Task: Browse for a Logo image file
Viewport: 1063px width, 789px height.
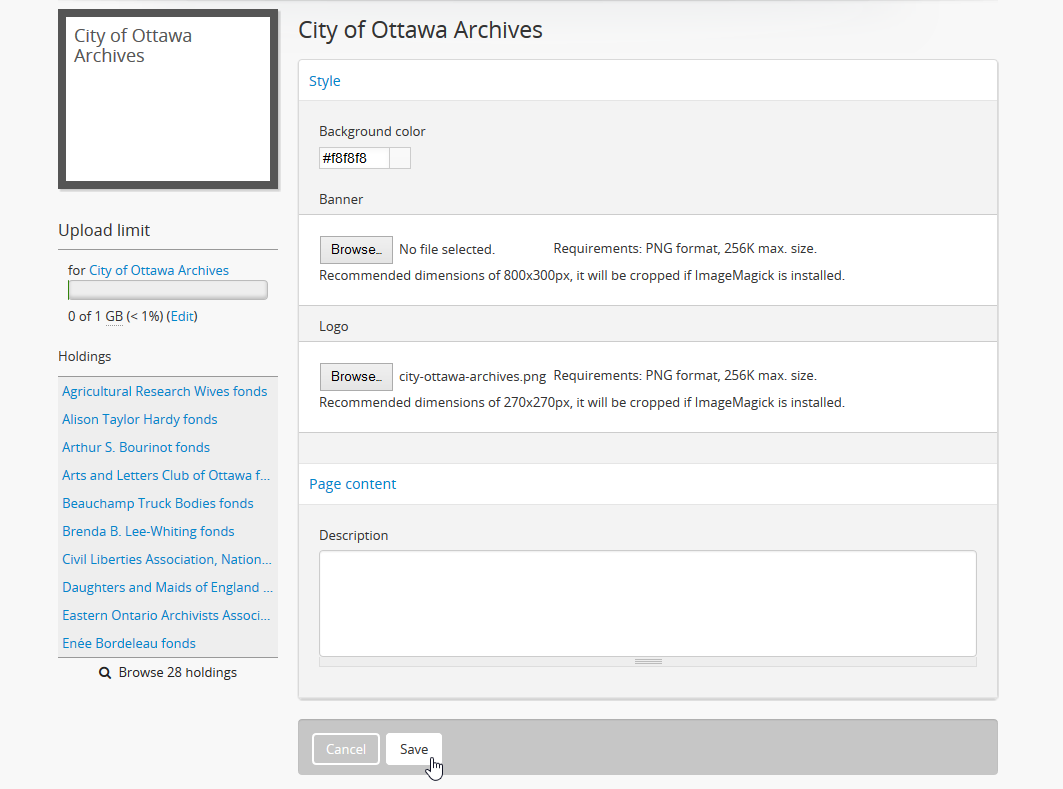Action: 356,376
